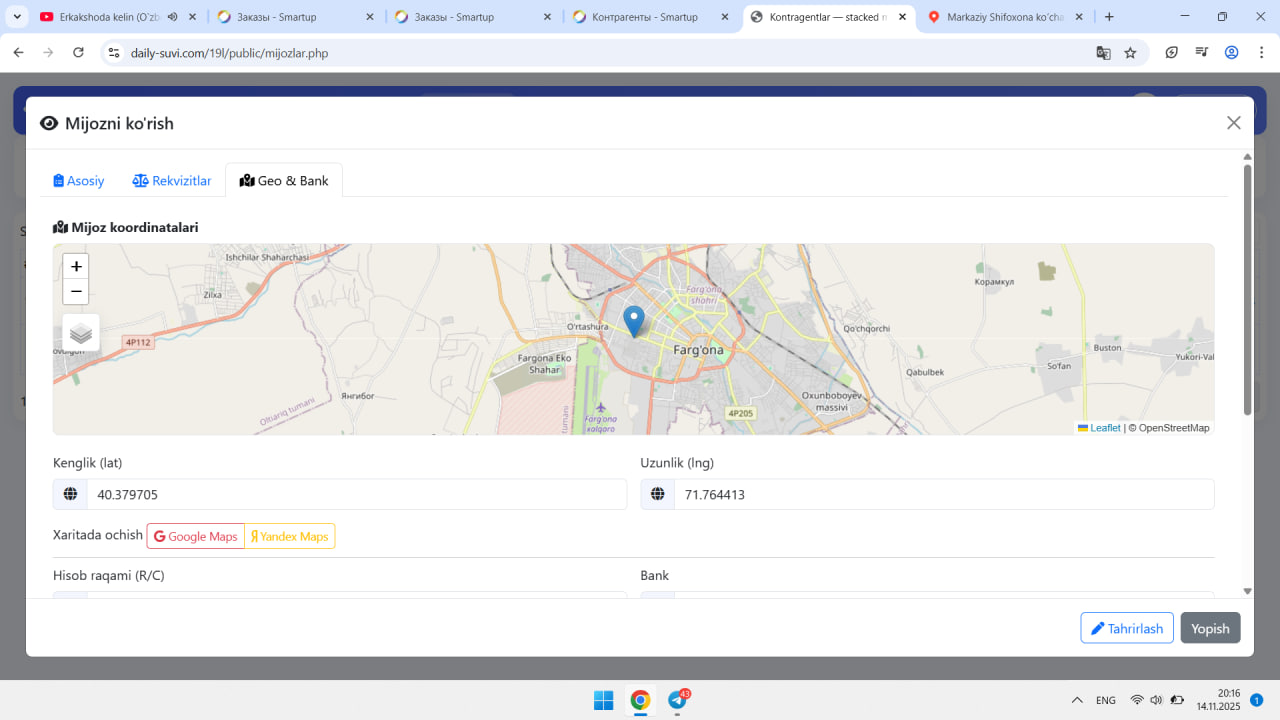Mute the Erkakshoda kelin YouTube tab

[x=173, y=17]
